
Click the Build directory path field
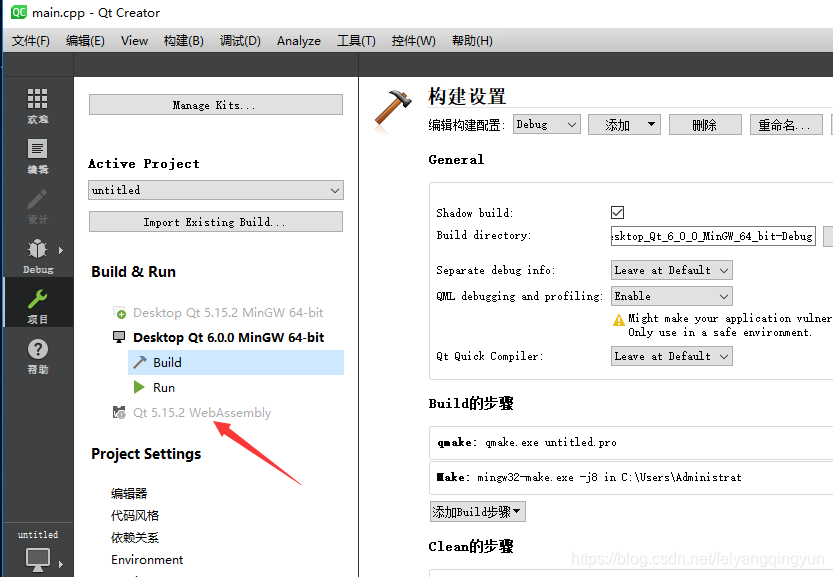[713, 236]
